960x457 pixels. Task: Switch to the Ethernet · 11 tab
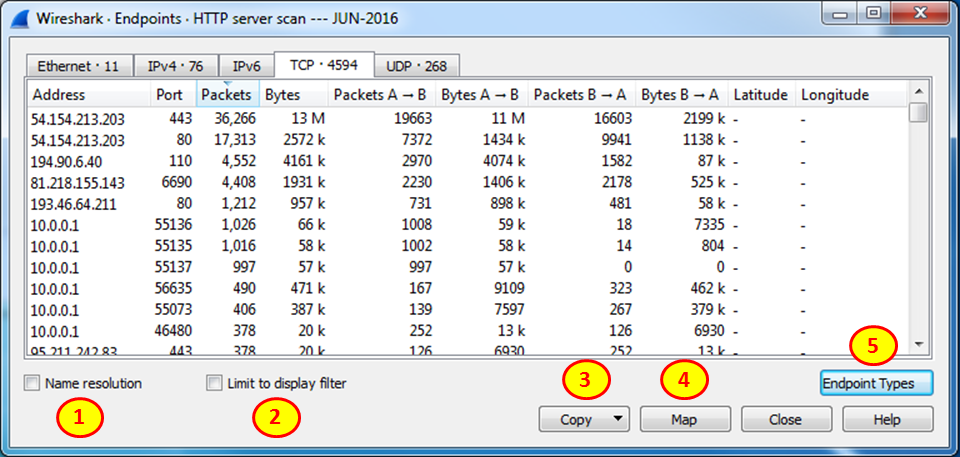pos(78,66)
